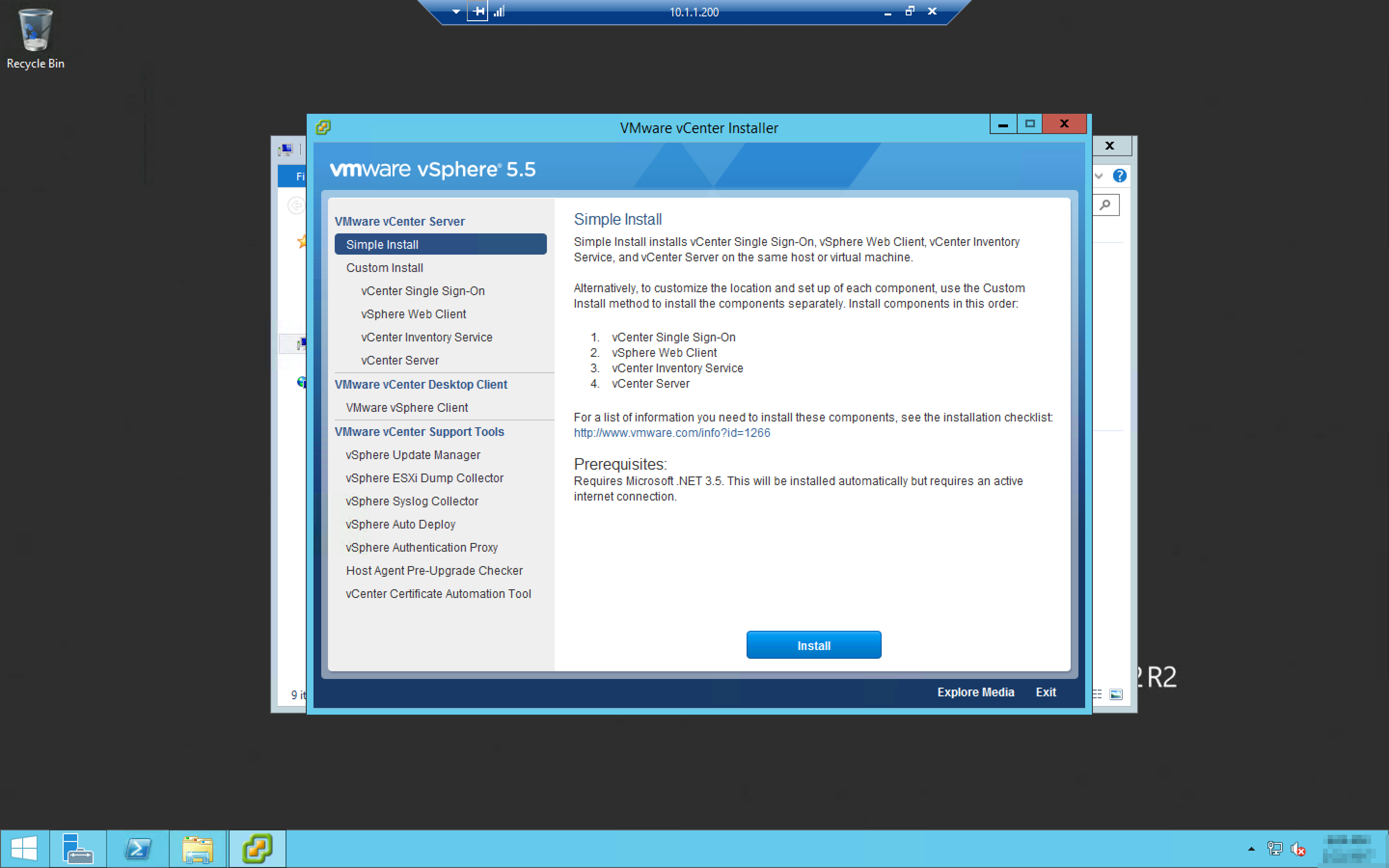The width and height of the screenshot is (1389, 868).
Task: Click the vCenter Installer title bar icon
Action: 323,127
